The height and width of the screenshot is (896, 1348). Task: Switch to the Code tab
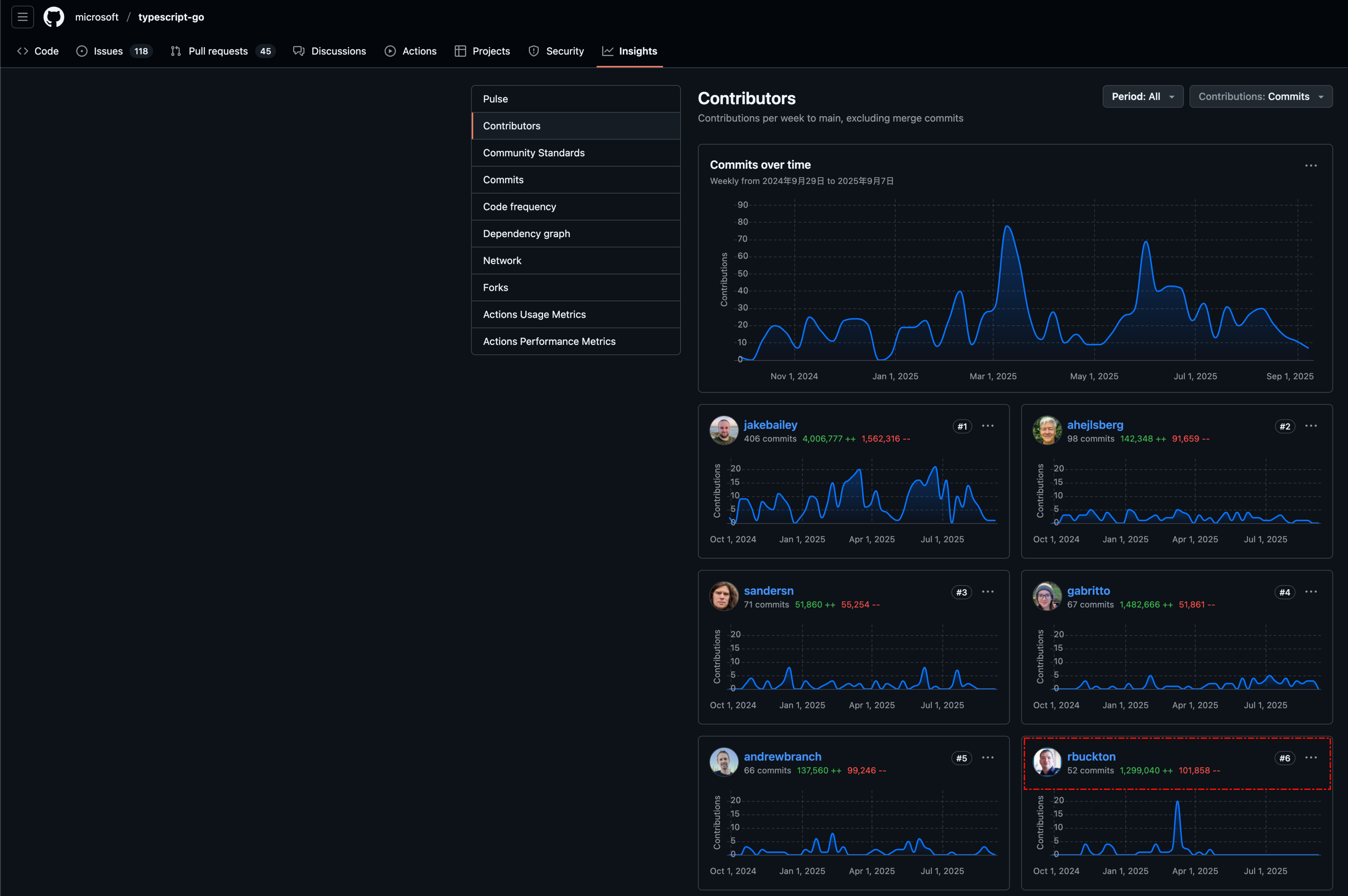click(38, 51)
